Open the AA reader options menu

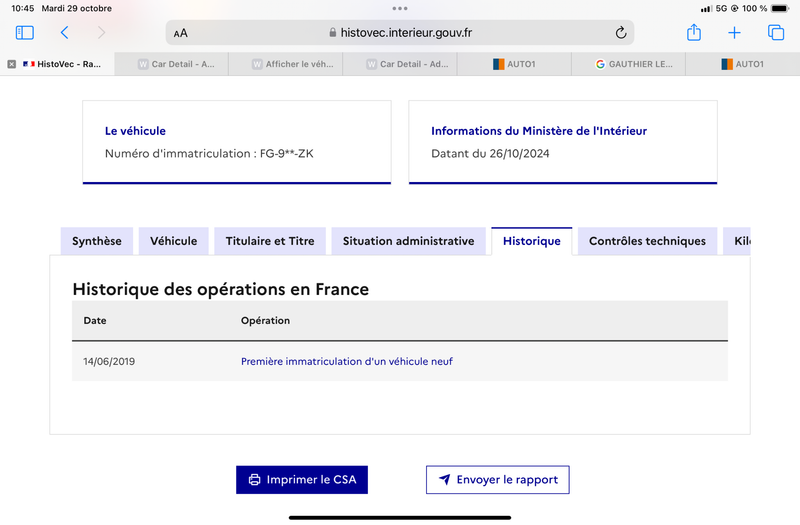click(x=181, y=33)
